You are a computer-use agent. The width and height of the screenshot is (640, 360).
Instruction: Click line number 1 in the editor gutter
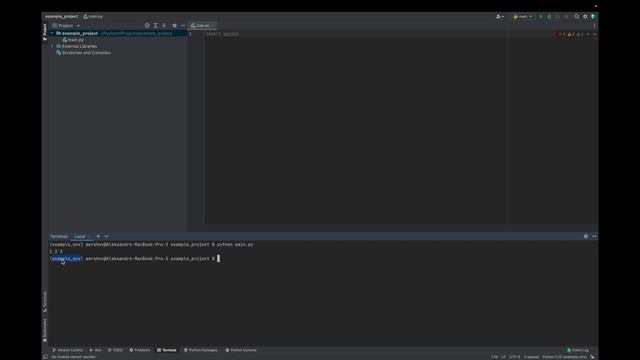point(190,34)
